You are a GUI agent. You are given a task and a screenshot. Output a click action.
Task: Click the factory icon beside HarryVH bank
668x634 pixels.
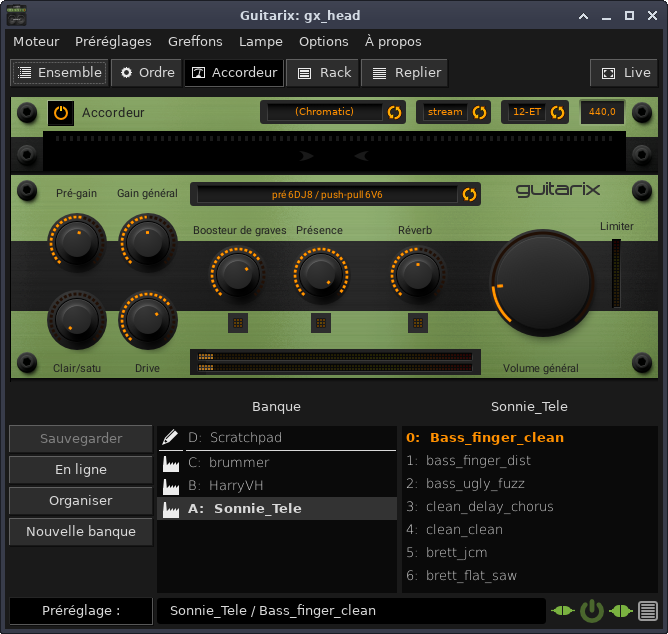click(x=170, y=486)
